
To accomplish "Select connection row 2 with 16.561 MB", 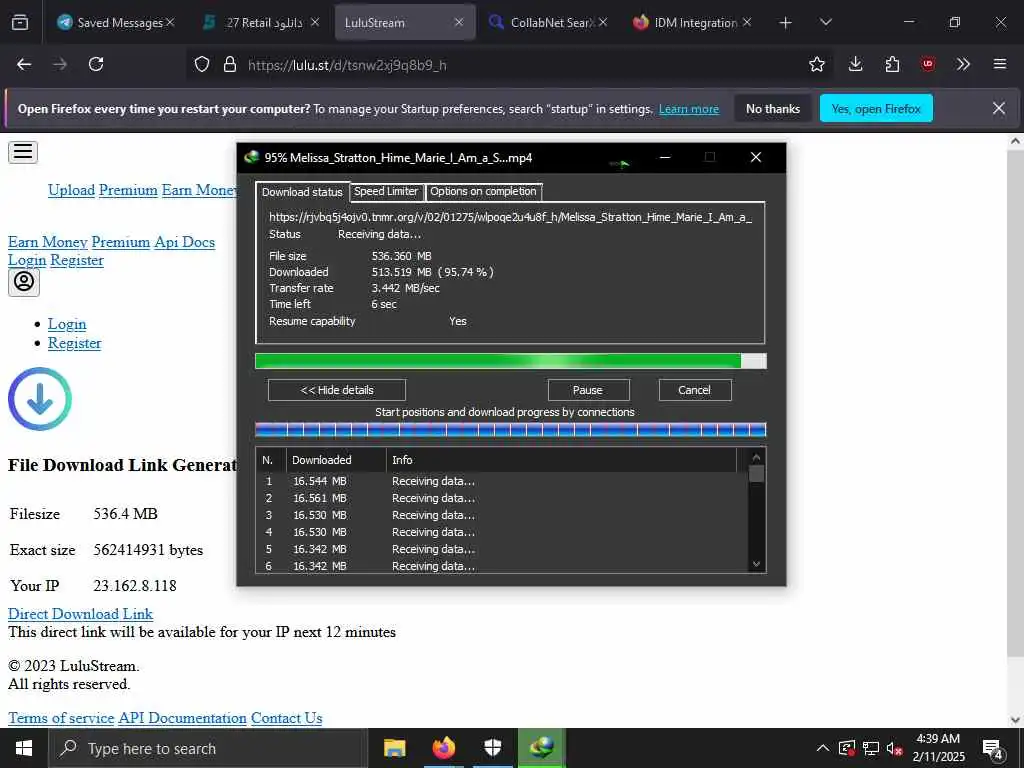I will click(x=503, y=498).
